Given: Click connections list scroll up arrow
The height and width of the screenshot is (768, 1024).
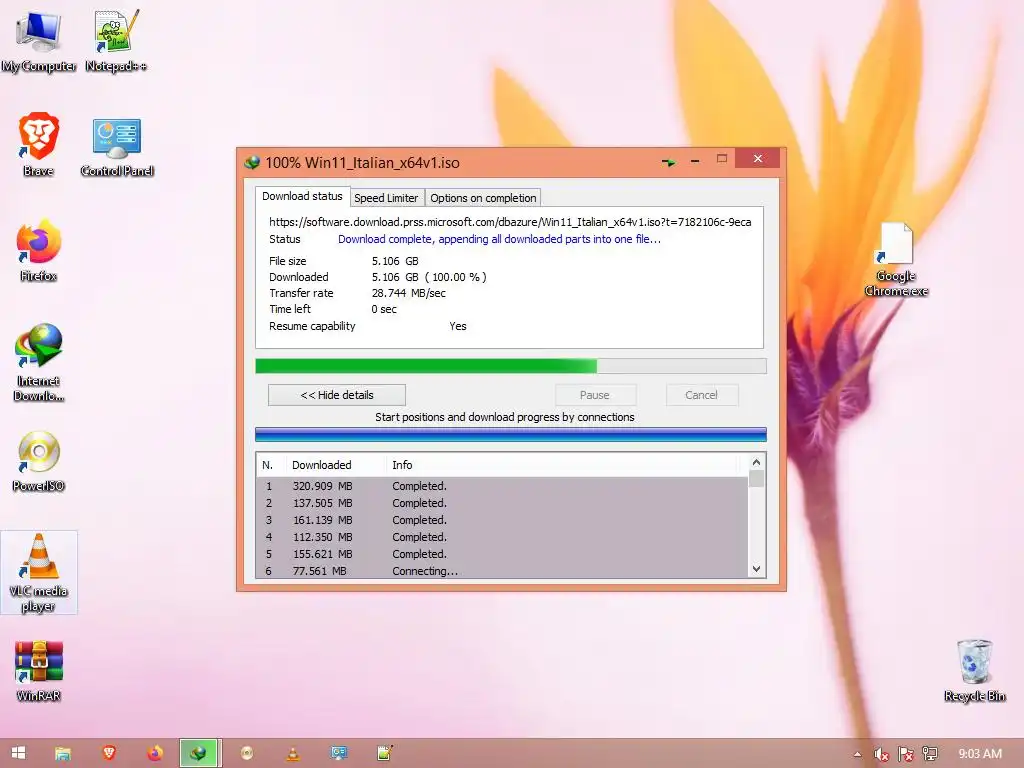Looking at the screenshot, I should (x=756, y=462).
